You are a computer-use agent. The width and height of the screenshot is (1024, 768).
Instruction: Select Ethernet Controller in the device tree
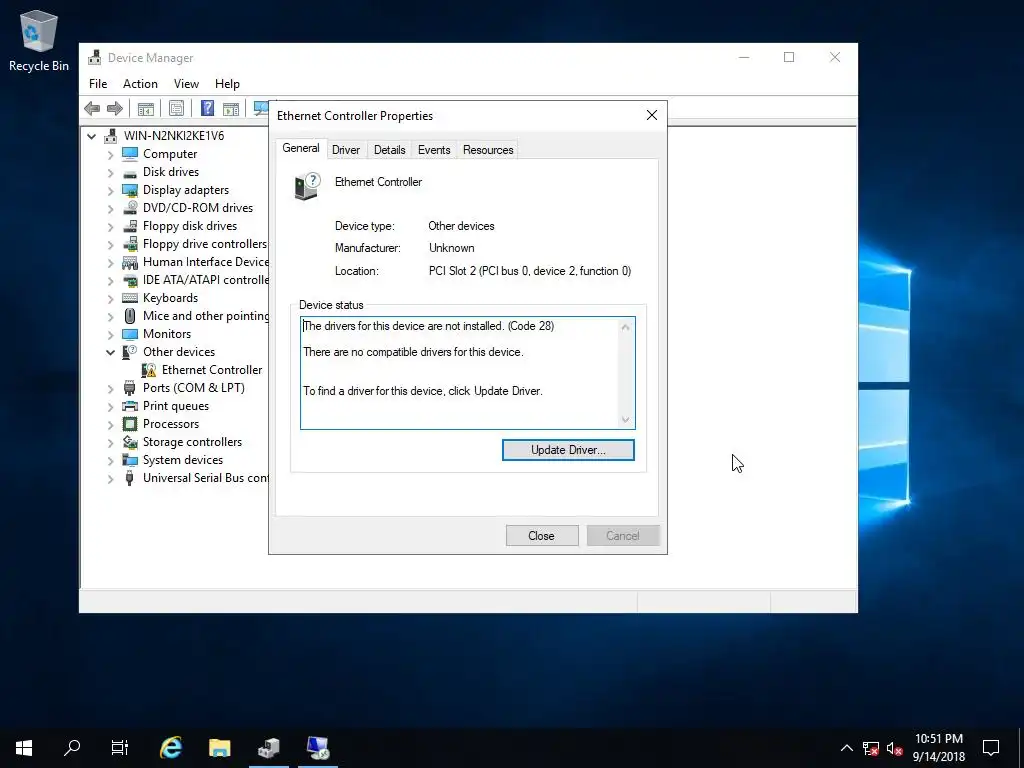[212, 370]
